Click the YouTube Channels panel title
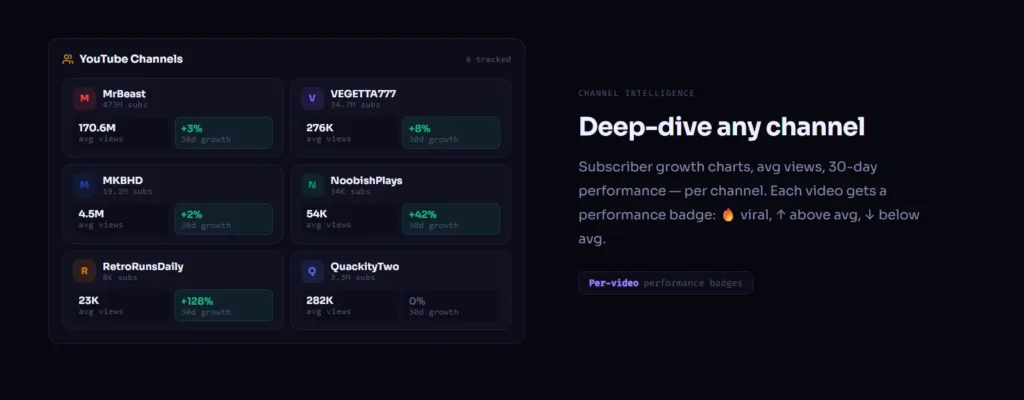The width and height of the screenshot is (1024, 400). click(131, 59)
